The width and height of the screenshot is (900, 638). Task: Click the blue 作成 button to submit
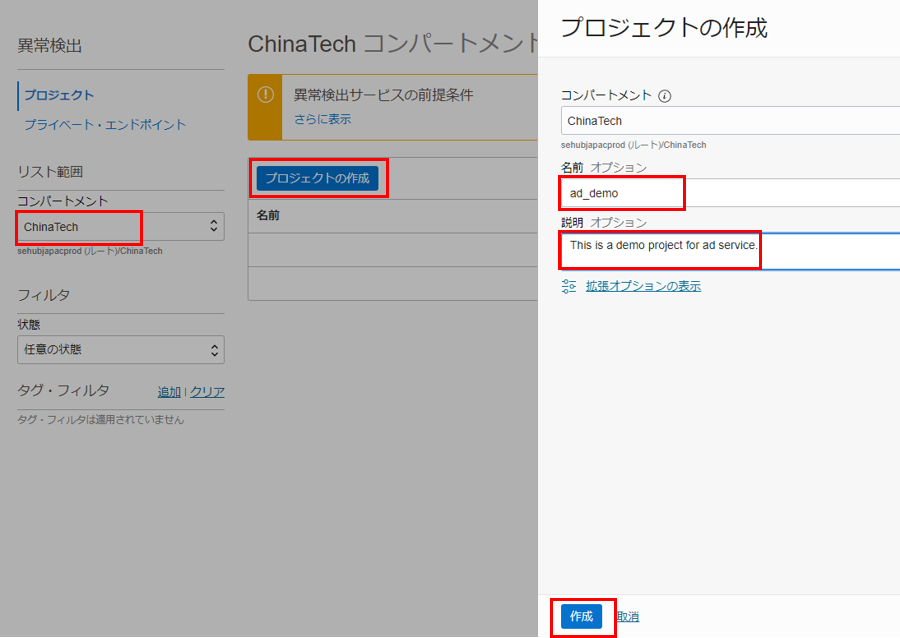coord(581,617)
